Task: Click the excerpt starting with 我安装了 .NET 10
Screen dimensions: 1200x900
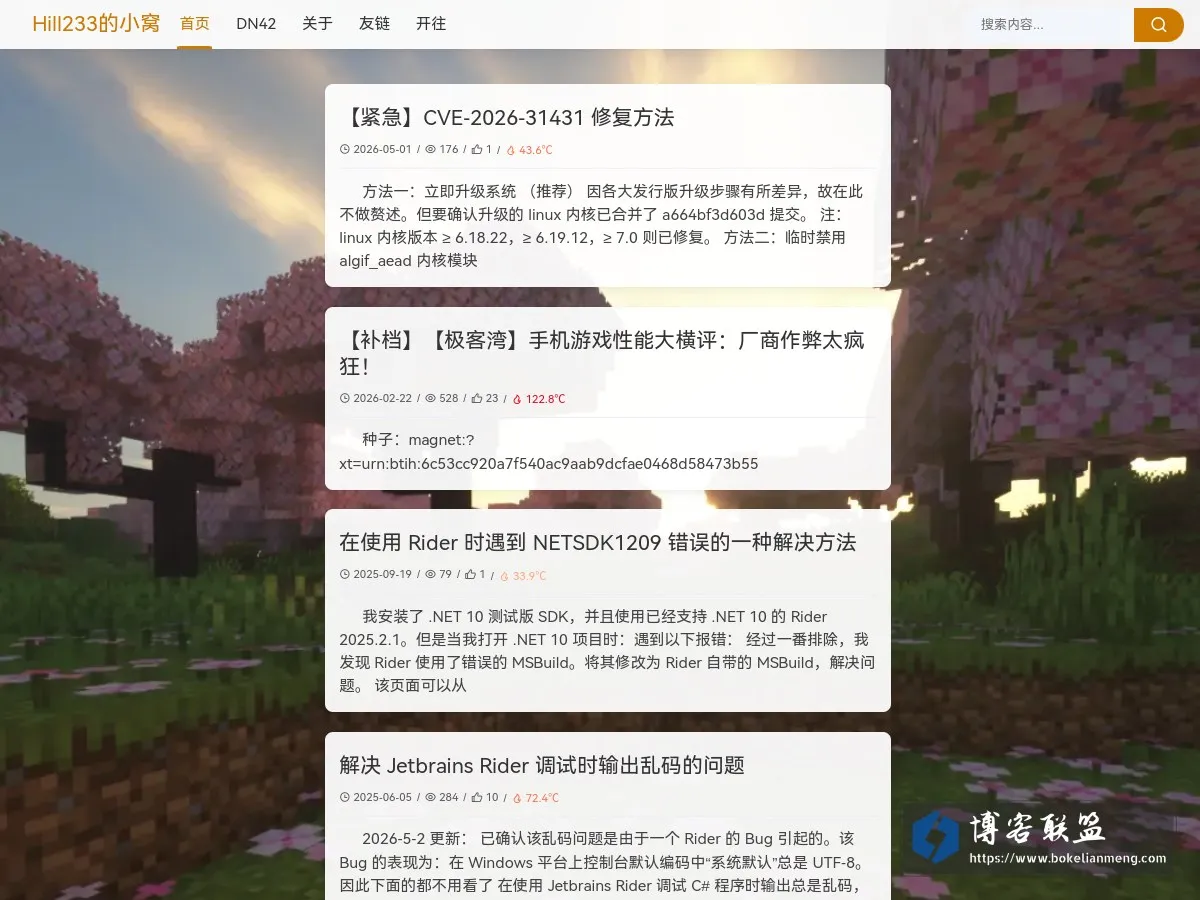Action: (607, 651)
